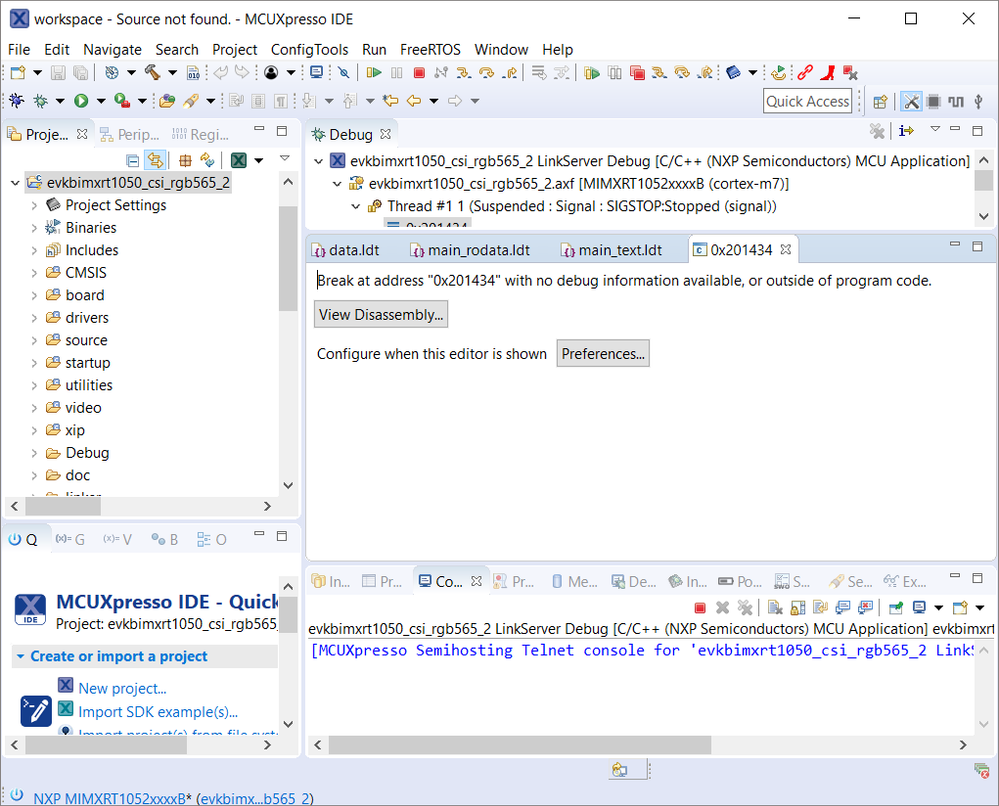Click the green Run play button icon

point(81,101)
